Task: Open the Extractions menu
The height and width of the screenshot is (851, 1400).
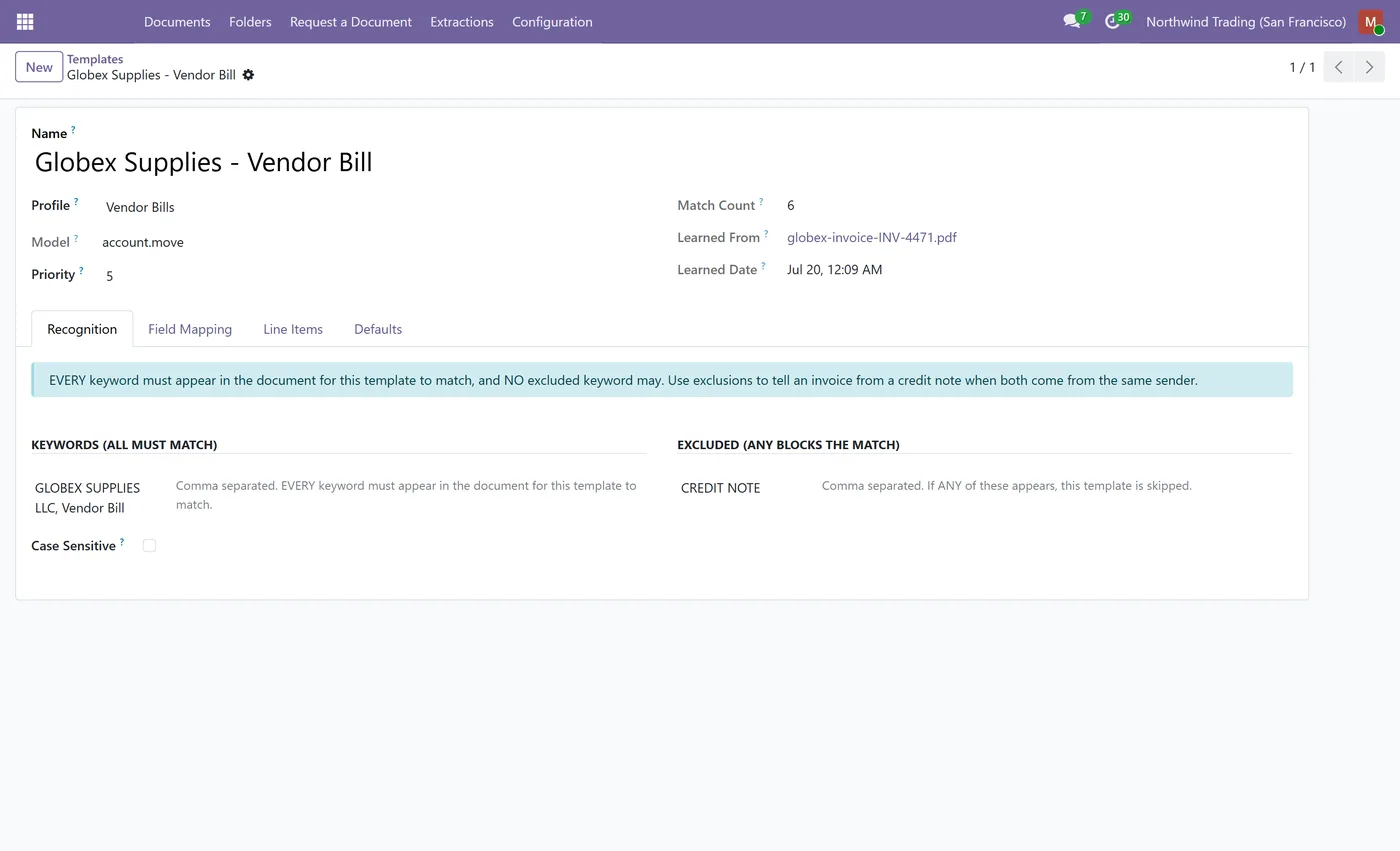Action: 462,21
